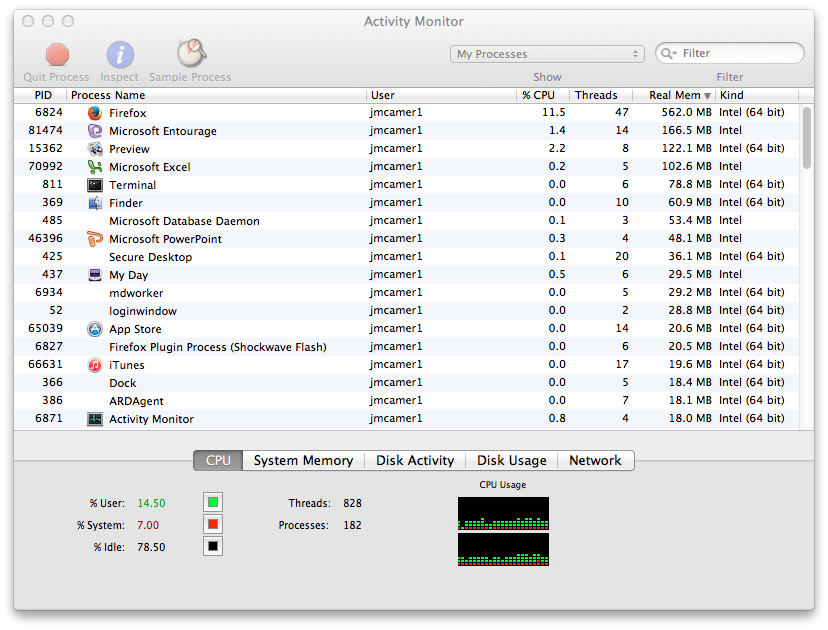Click the % User value 14.50
Image resolution: width=828 pixels, height=630 pixels.
(x=152, y=503)
